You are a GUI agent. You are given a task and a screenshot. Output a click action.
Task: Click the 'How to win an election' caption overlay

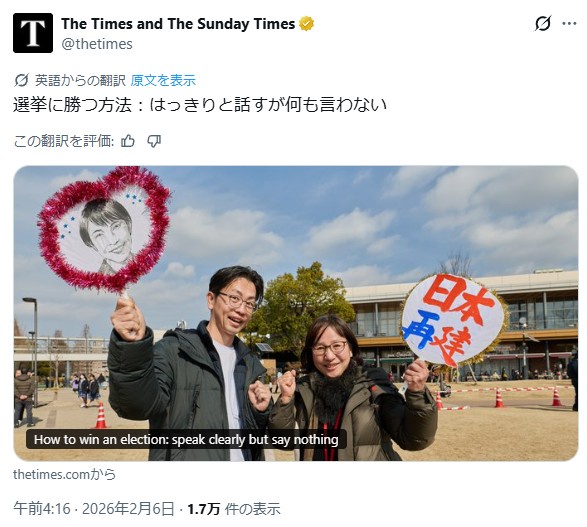point(186,439)
